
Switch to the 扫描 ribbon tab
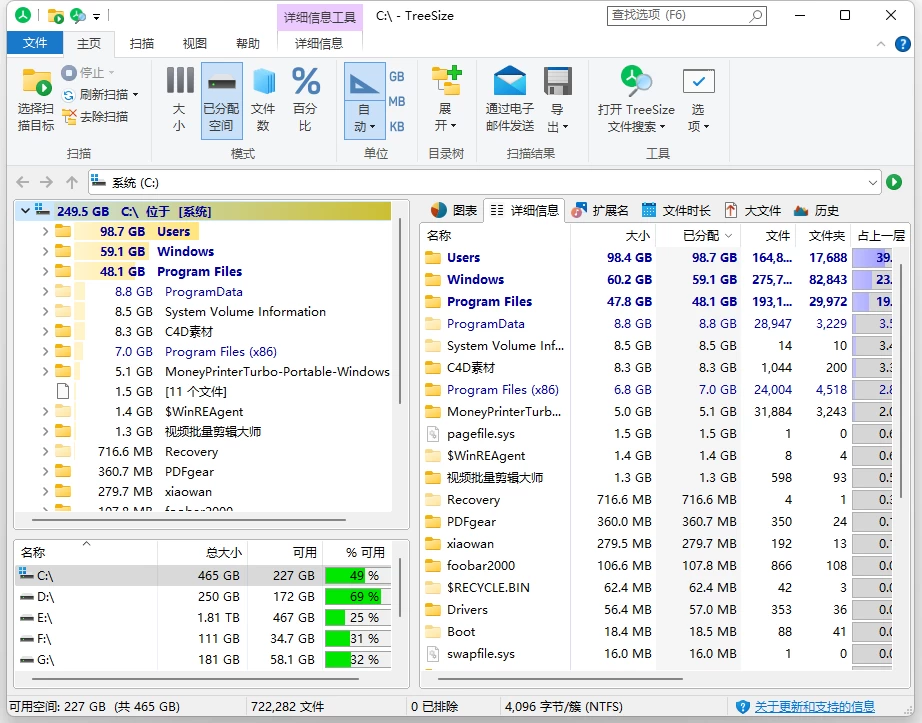pos(141,42)
